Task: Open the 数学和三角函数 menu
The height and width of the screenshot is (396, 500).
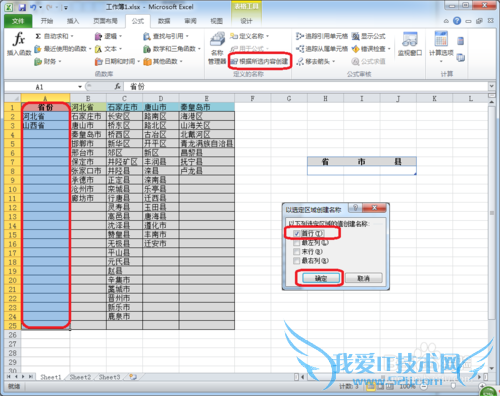Action: (x=172, y=49)
